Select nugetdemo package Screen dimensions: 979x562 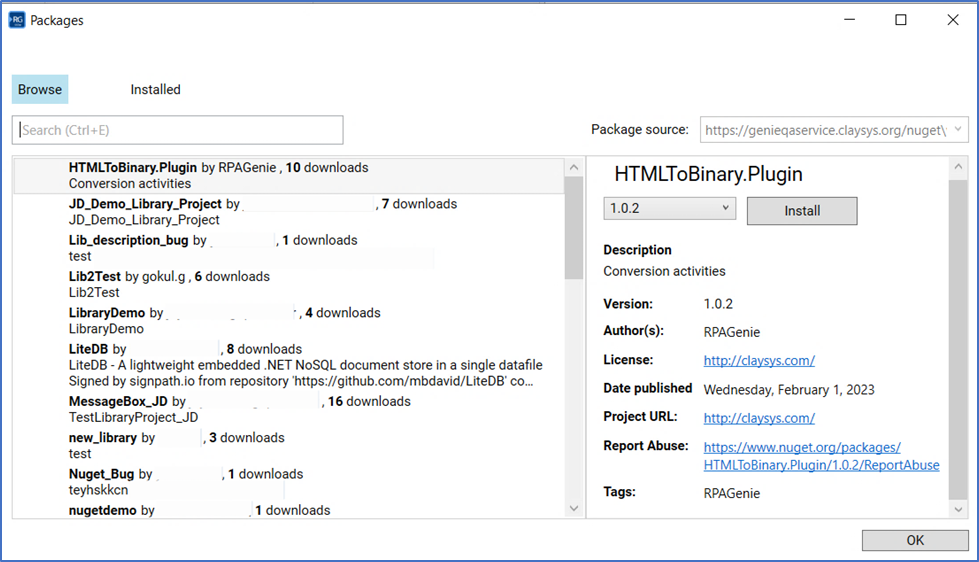tap(289, 510)
